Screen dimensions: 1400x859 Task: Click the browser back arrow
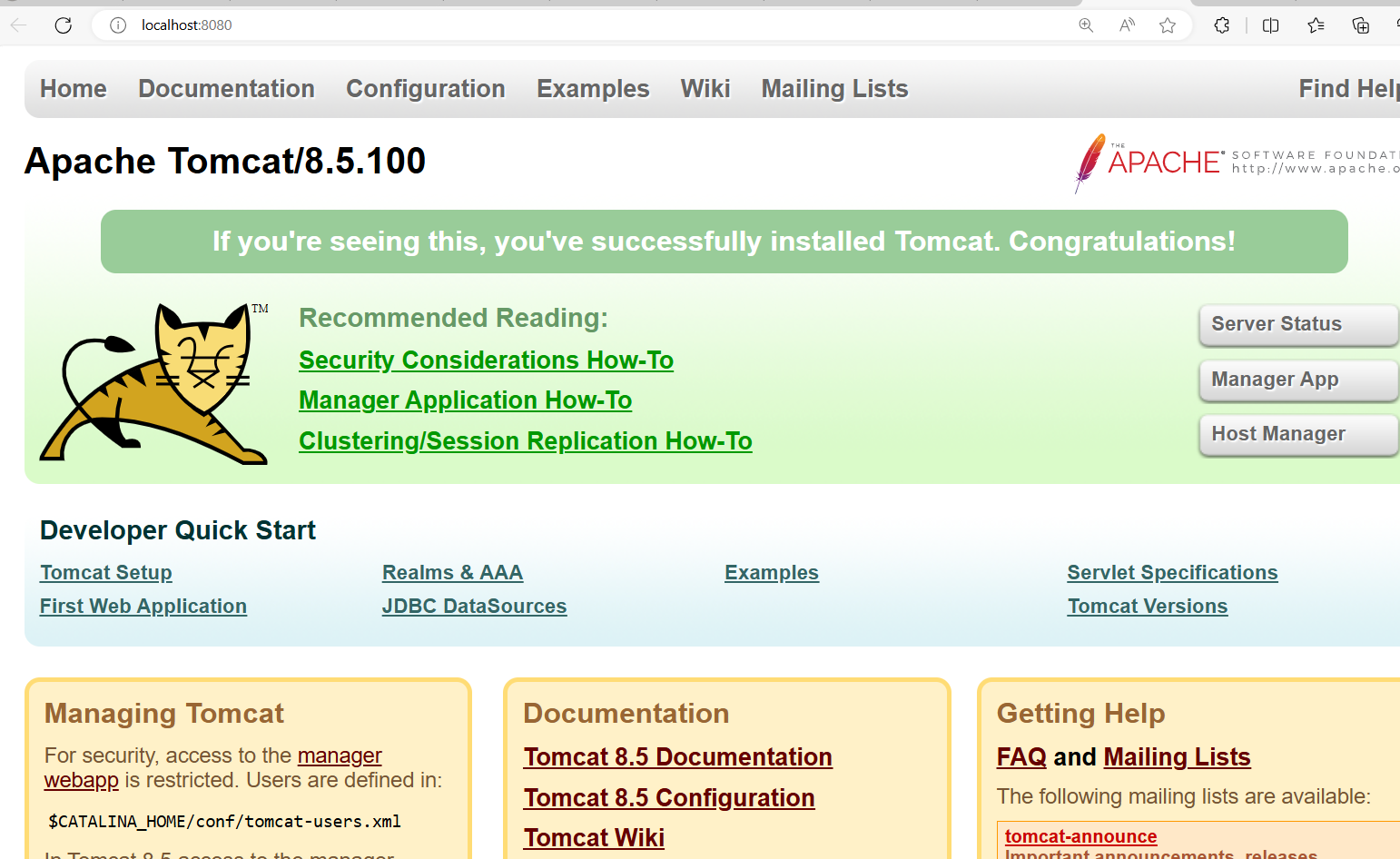coord(18,25)
